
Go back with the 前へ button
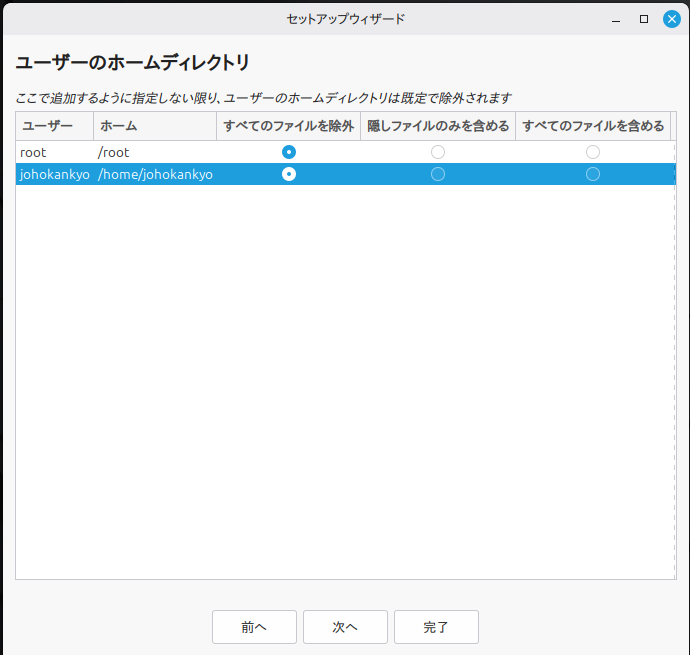click(x=254, y=627)
